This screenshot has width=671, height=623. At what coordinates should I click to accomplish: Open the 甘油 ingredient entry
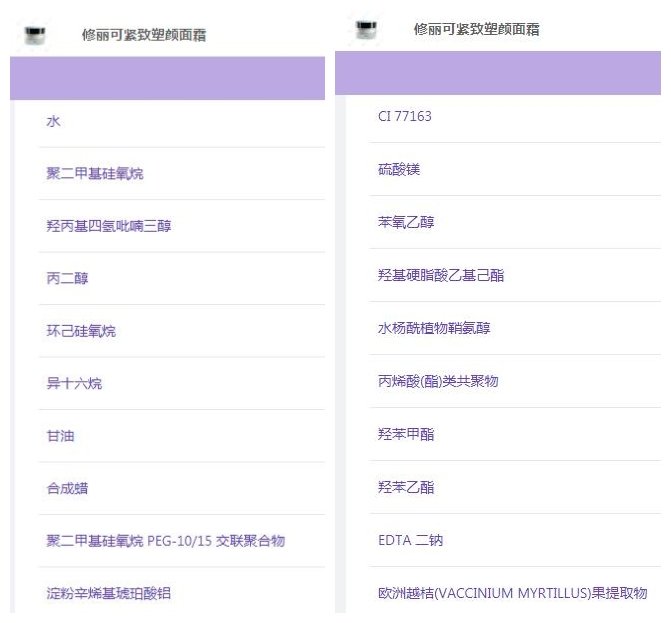click(x=60, y=436)
